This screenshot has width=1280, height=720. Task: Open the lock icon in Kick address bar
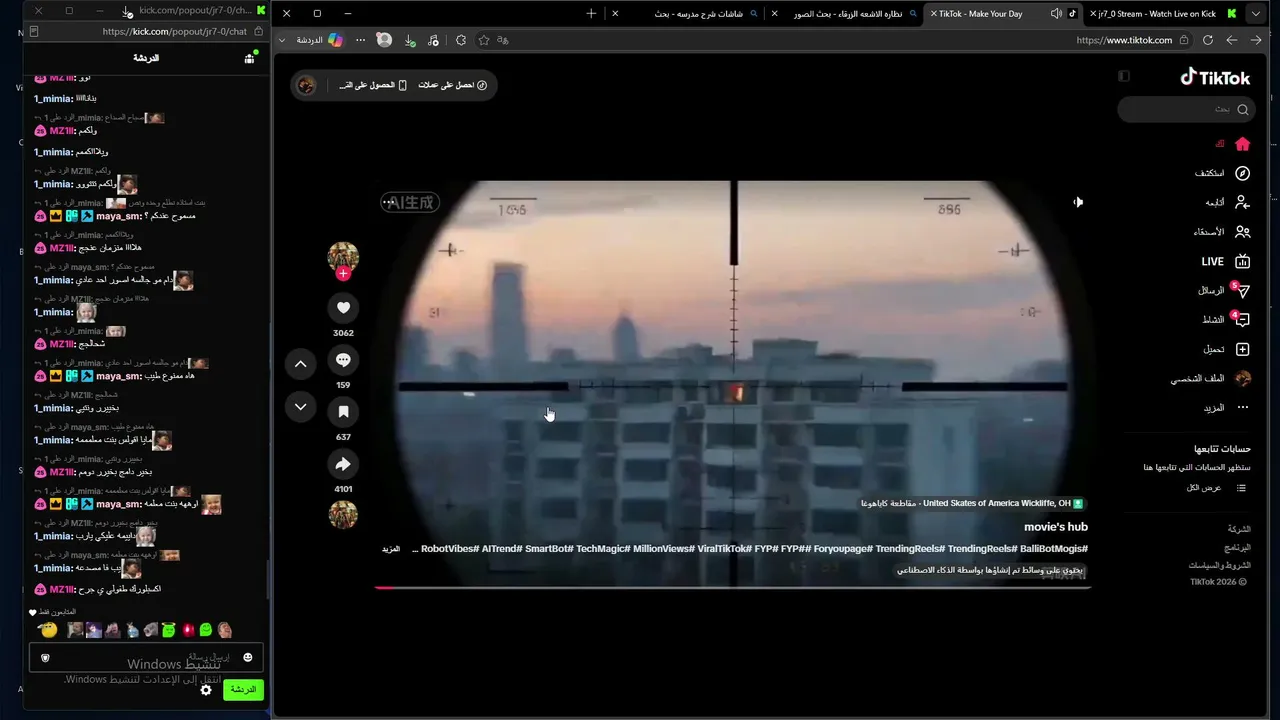click(259, 31)
